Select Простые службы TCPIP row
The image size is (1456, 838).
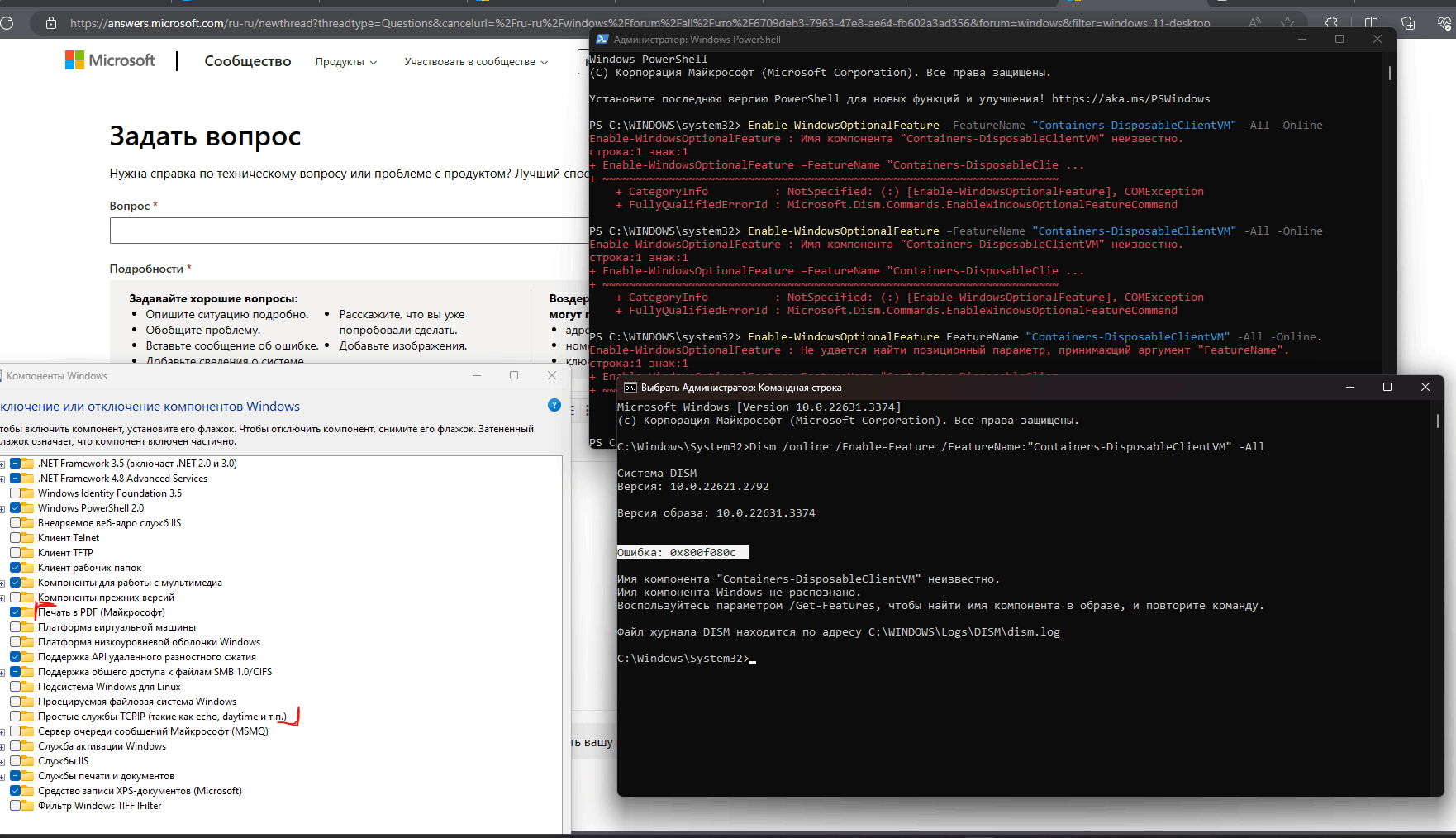162,717
